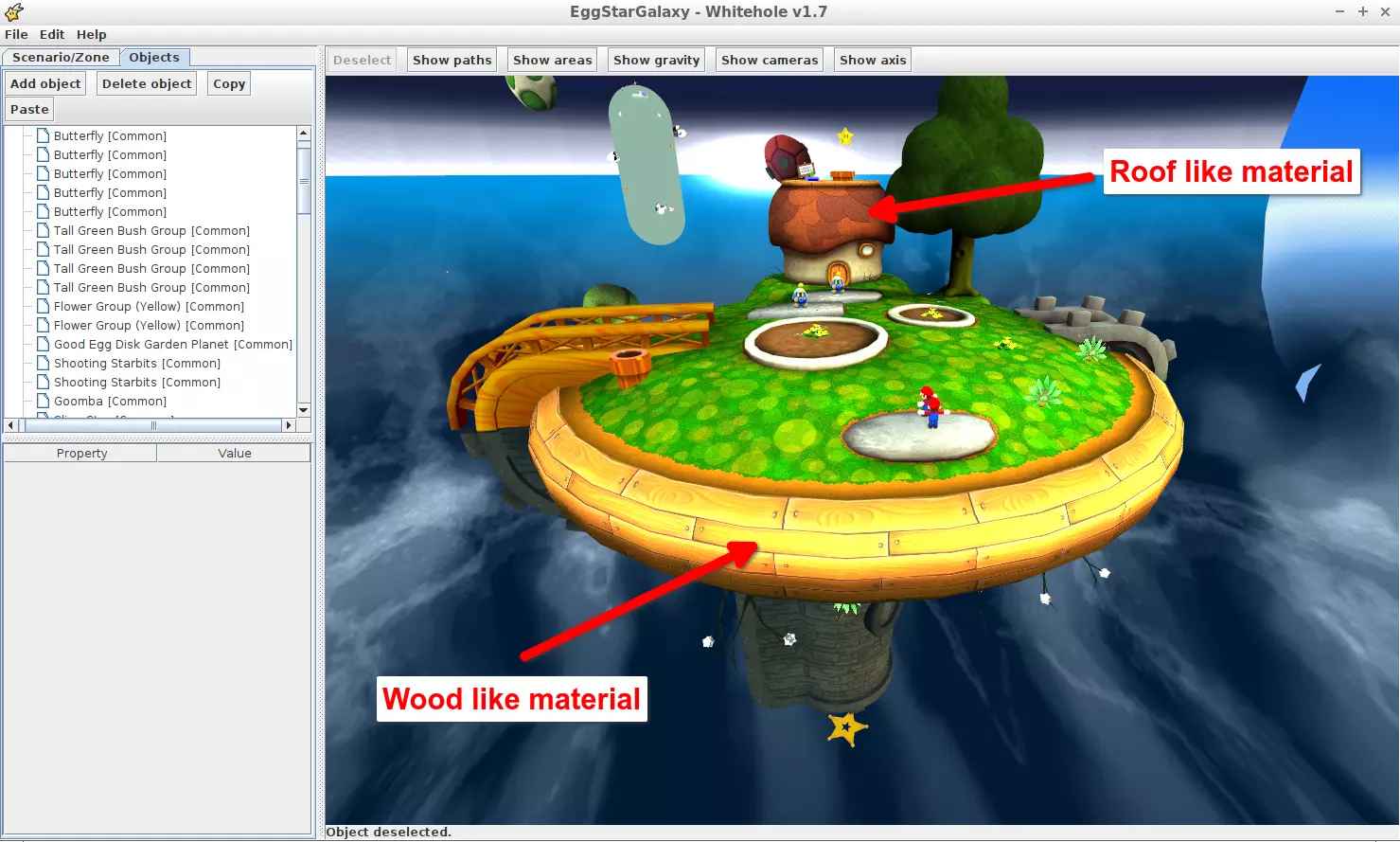Click the disabled Deselect button
The height and width of the screenshot is (842, 1400).
tap(362, 60)
